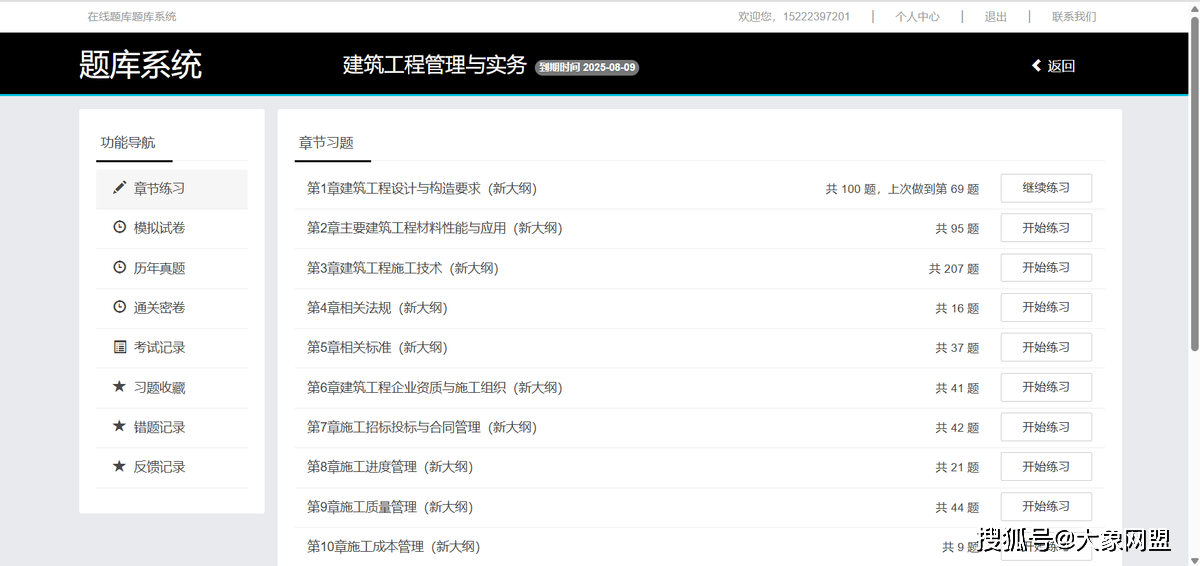Click the page's vertical scrollbar

(x=1193, y=180)
